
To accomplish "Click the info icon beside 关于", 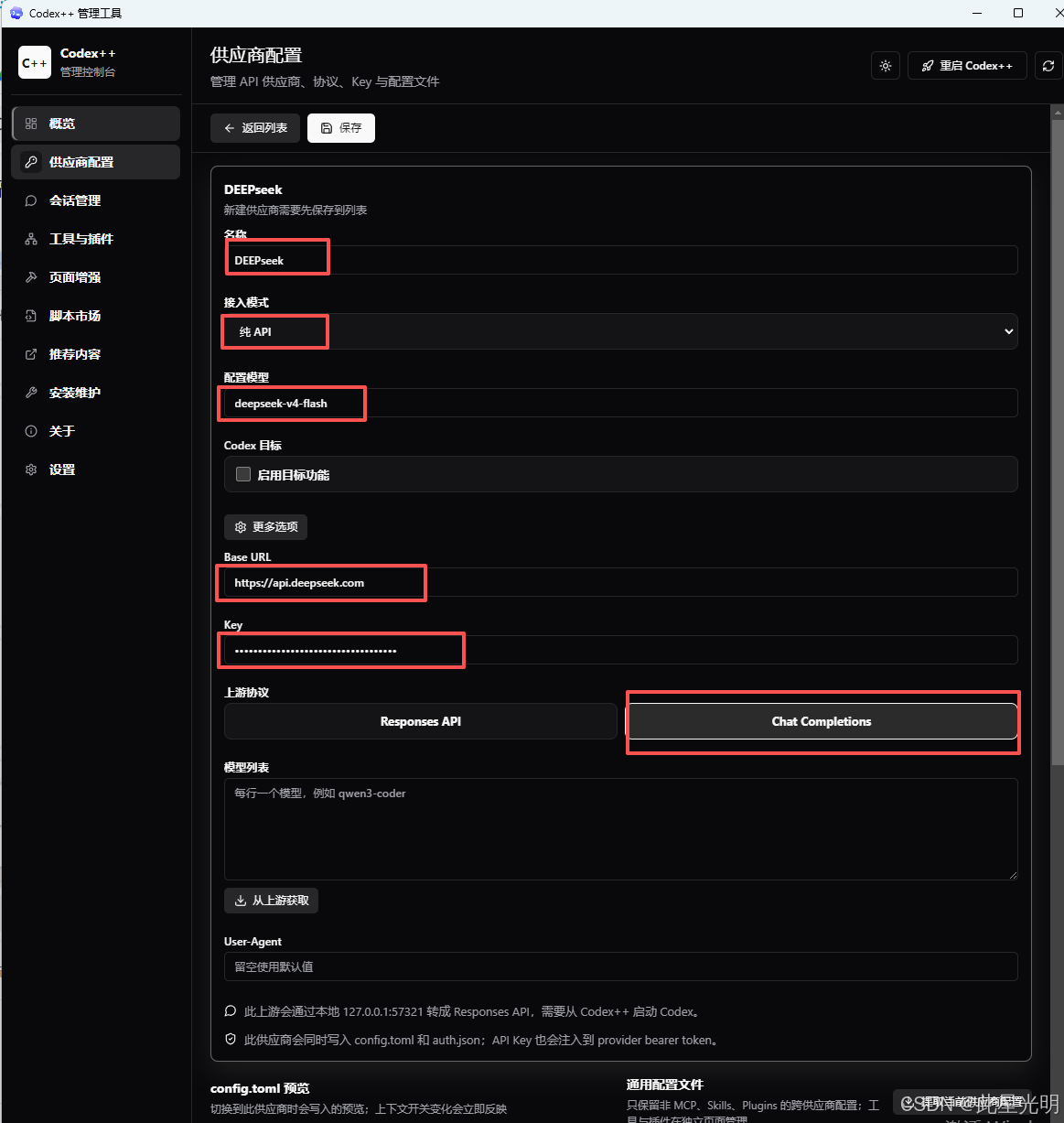I will click(x=31, y=431).
